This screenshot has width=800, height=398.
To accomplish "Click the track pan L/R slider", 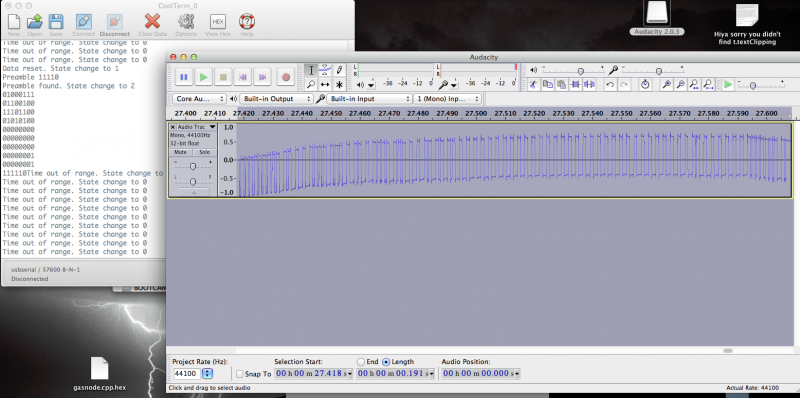I will coord(193,181).
